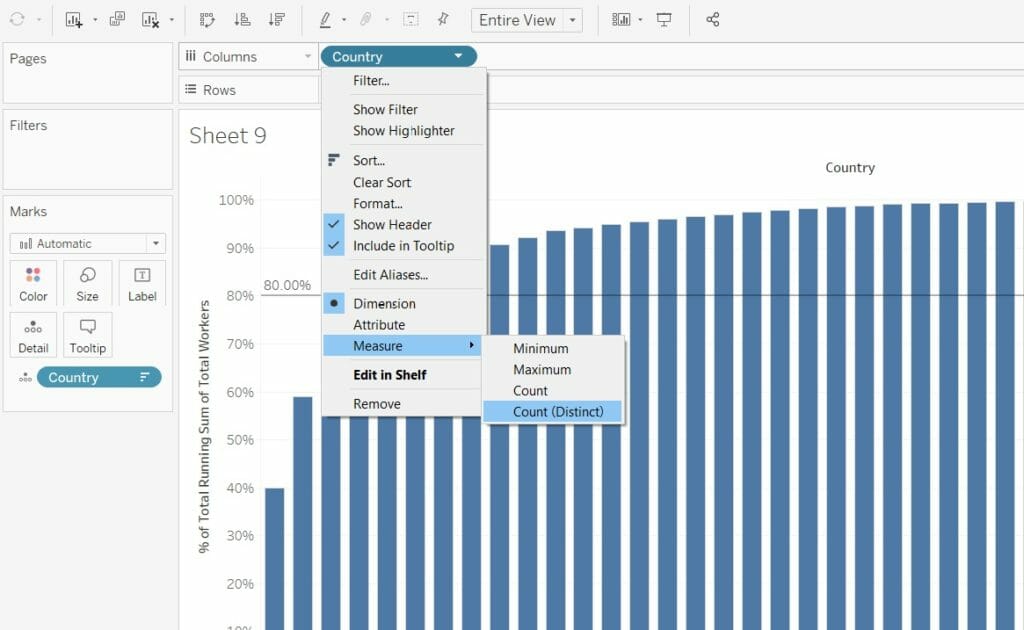Expand the Measure submenu arrow
Viewport: 1024px width, 630px height.
click(x=471, y=345)
